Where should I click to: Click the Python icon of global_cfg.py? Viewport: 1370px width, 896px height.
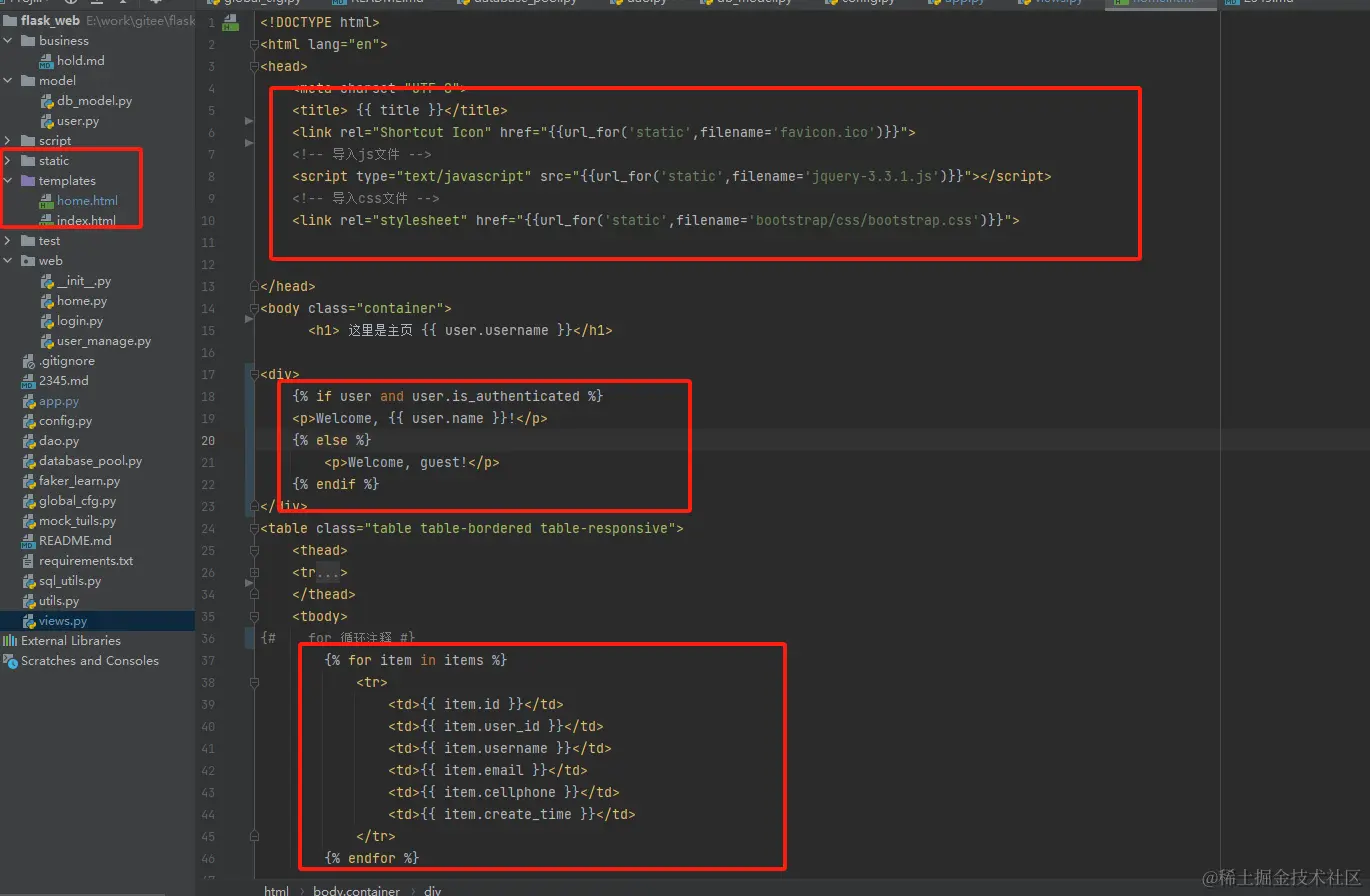28,501
